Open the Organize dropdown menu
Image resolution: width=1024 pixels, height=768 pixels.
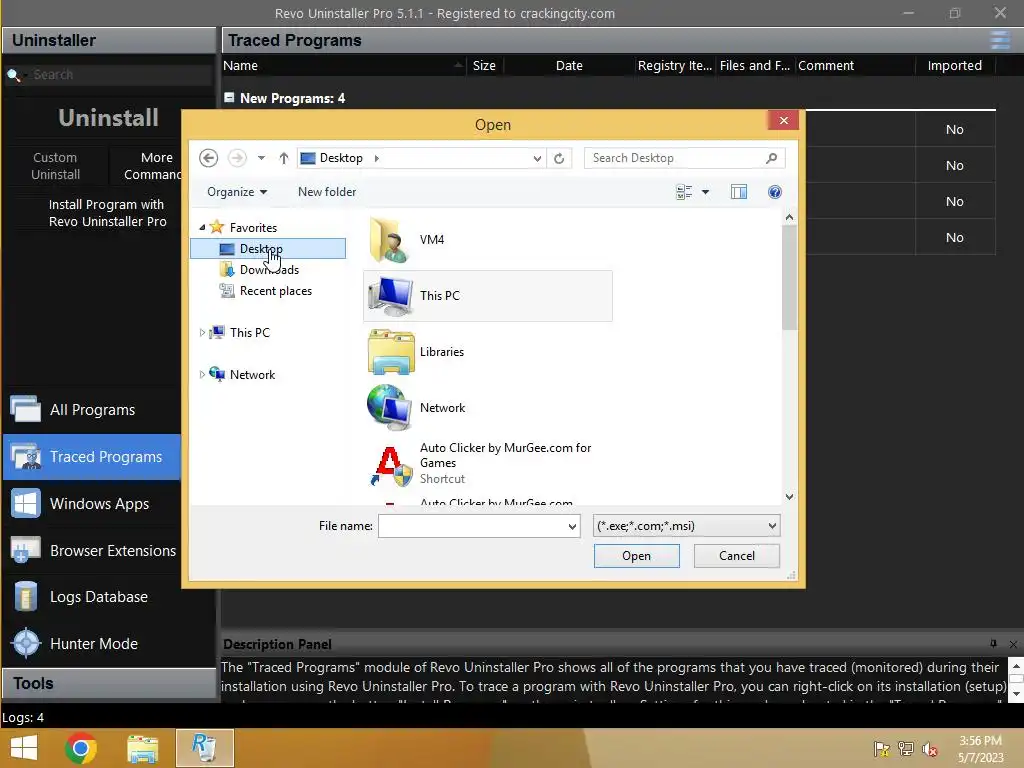pos(236,192)
